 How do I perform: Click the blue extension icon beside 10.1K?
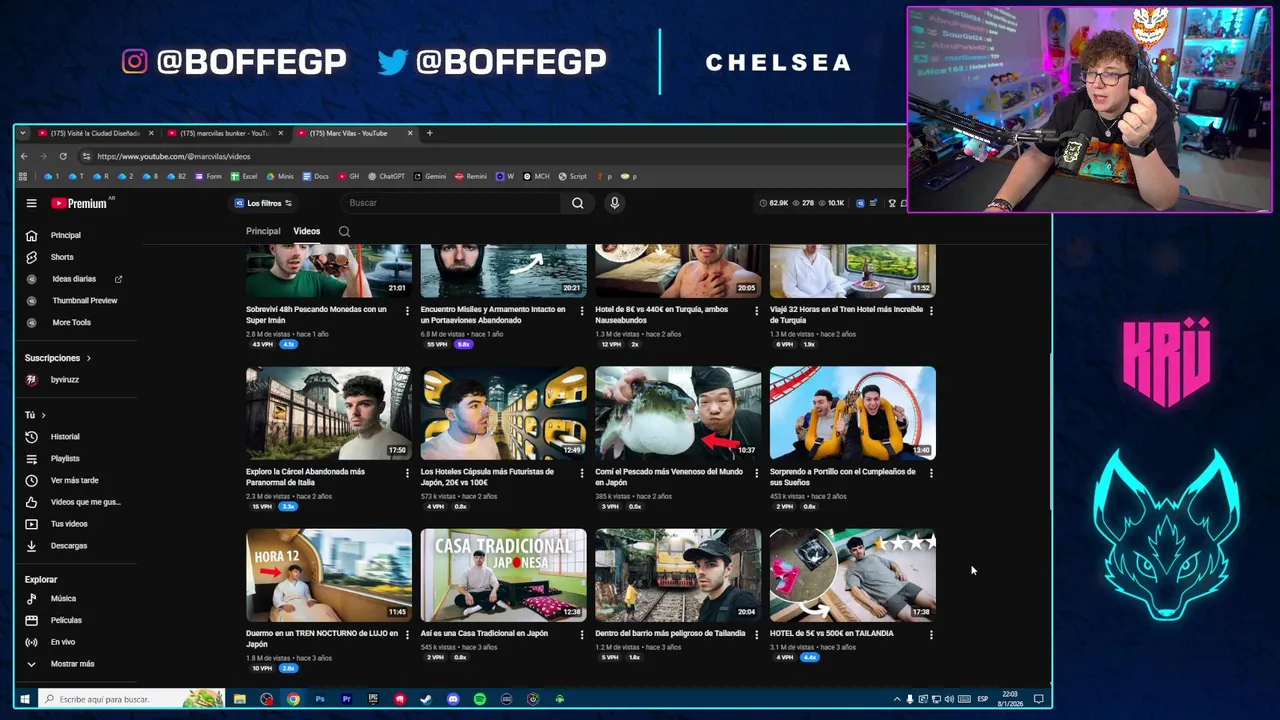click(x=860, y=203)
